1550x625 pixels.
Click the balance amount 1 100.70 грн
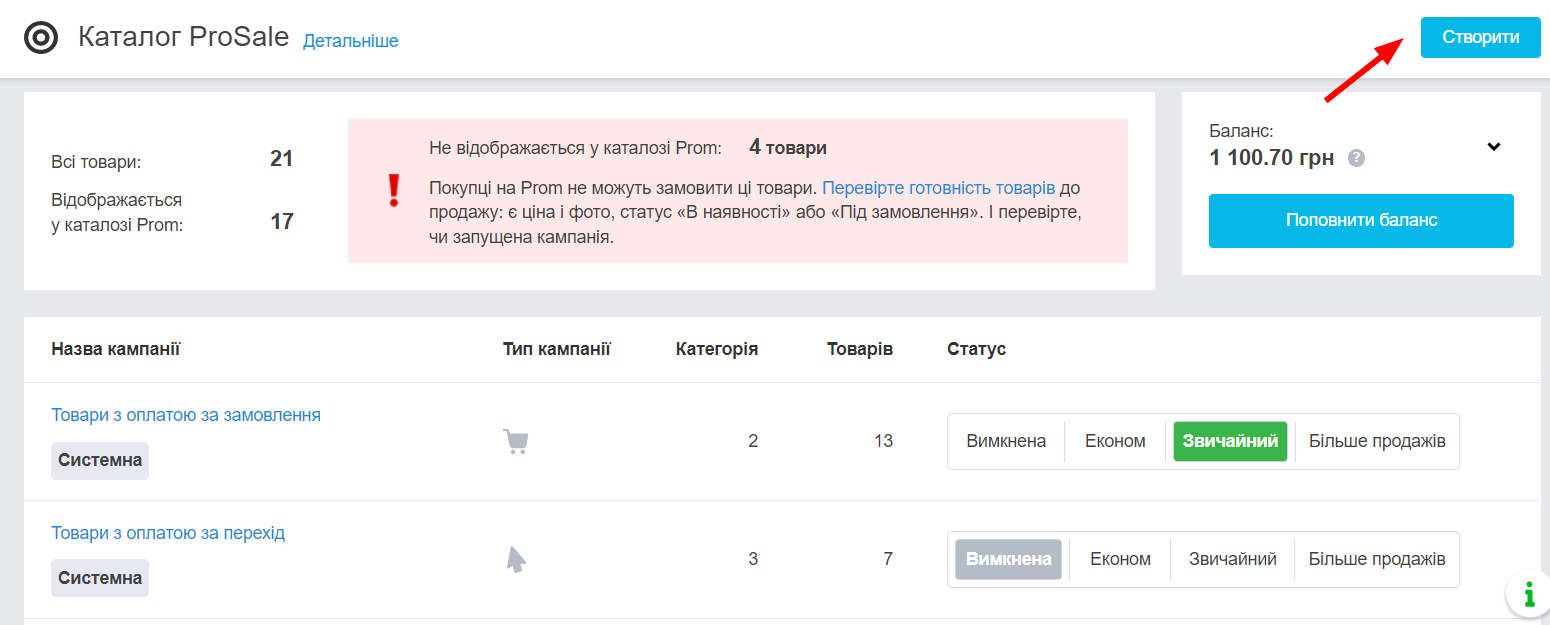click(1271, 157)
